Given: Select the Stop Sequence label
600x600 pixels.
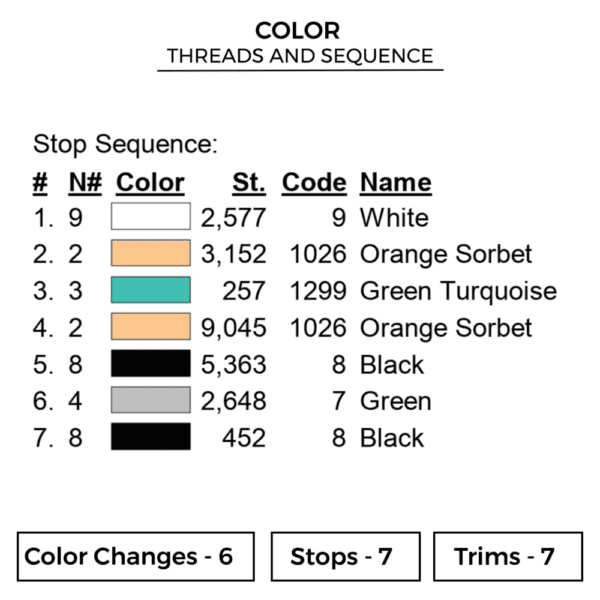Looking at the screenshot, I should (x=125, y=144).
